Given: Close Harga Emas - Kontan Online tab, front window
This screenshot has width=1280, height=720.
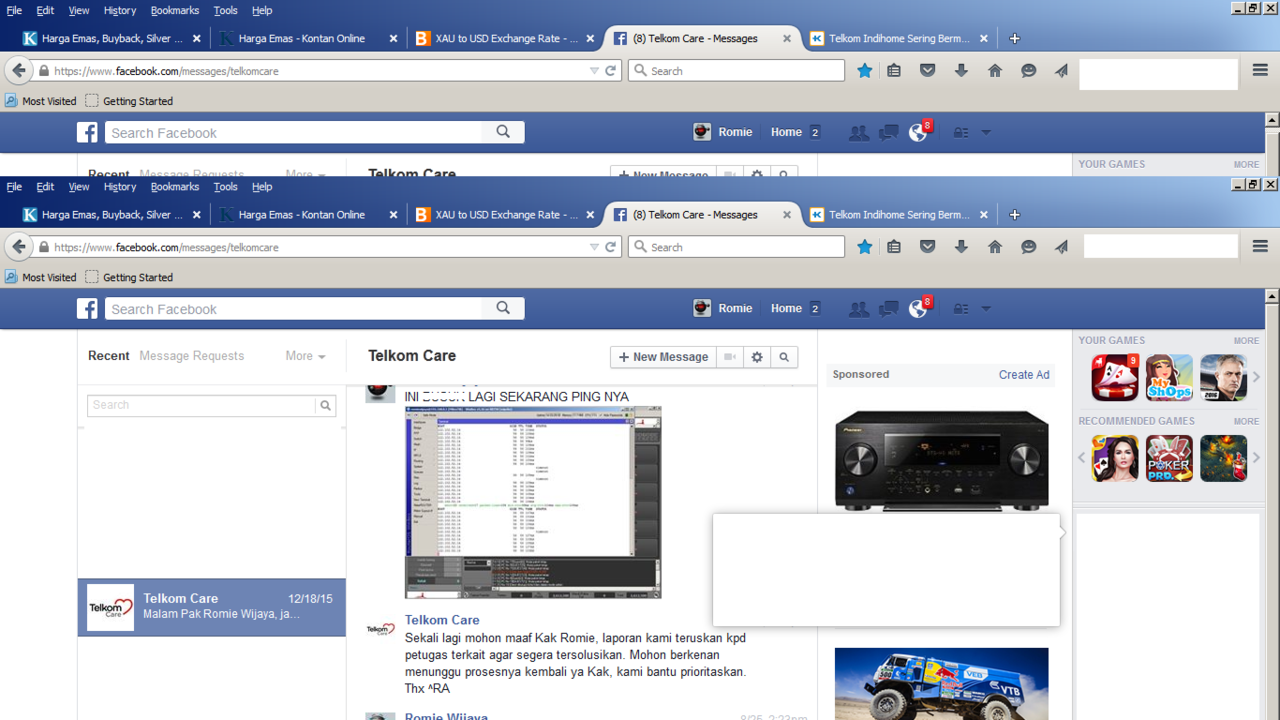Looking at the screenshot, I should [x=394, y=215].
